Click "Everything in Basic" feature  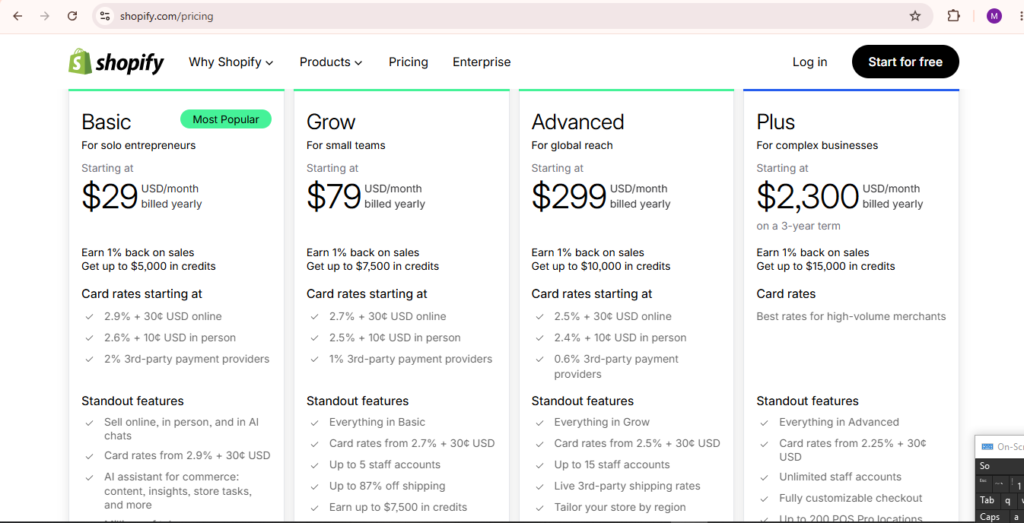pyautogui.click(x=377, y=422)
